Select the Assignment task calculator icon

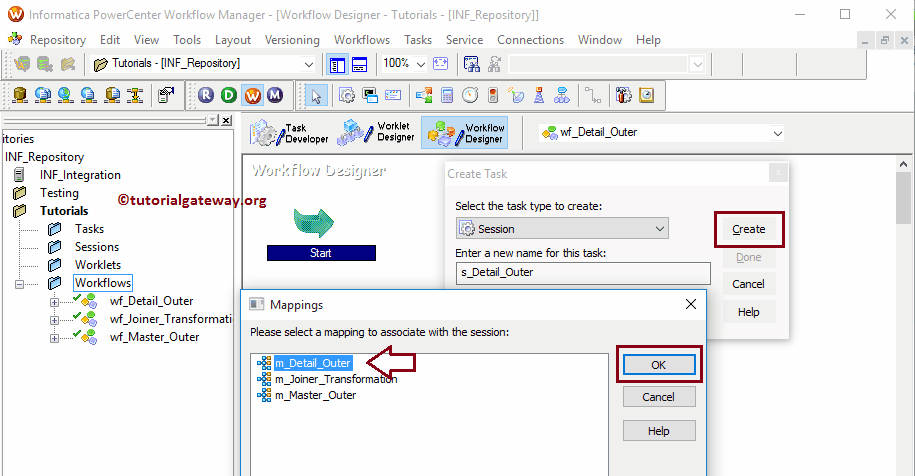[447, 95]
